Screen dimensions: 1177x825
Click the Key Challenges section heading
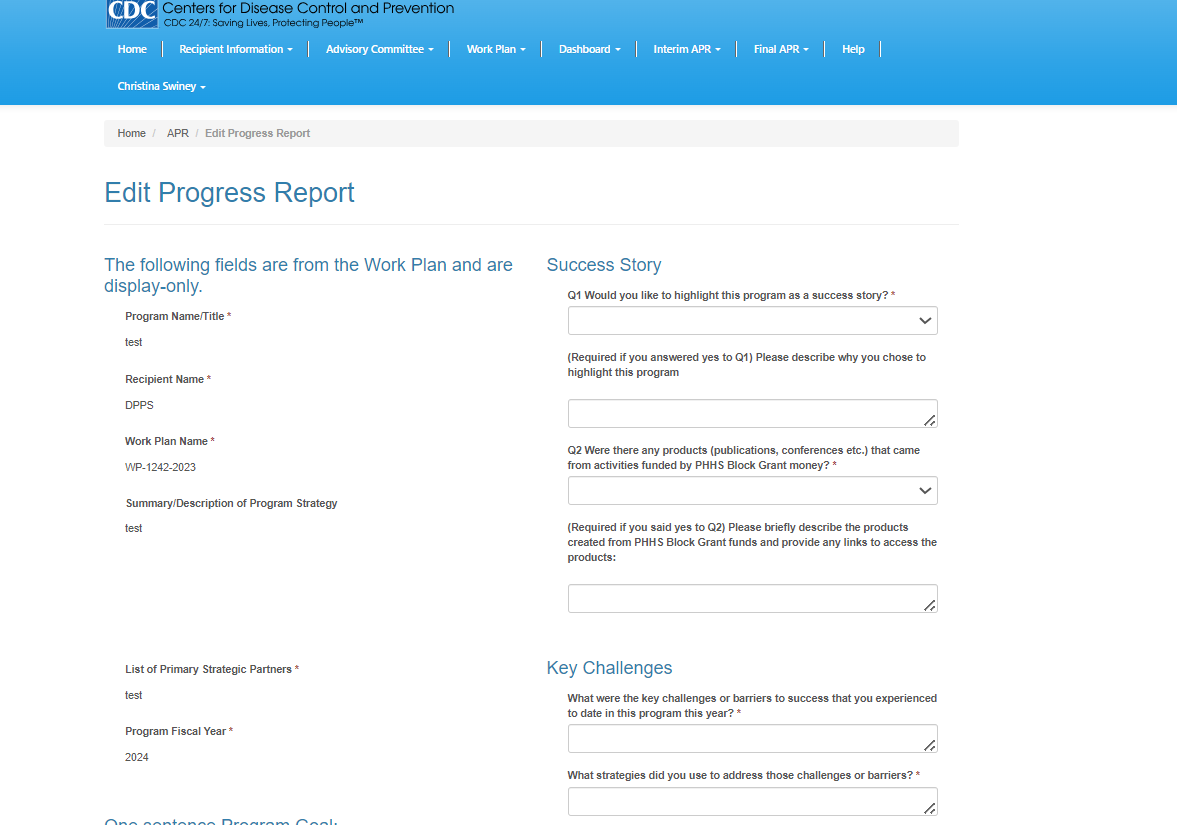[x=609, y=668]
